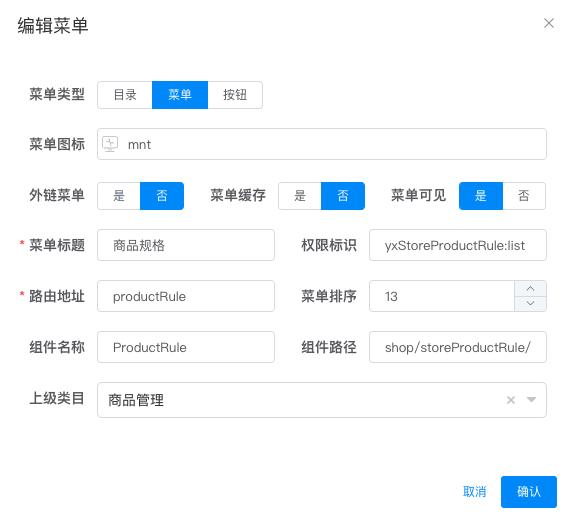Select 菜单 menu type
This screenshot has height=526, width=573.
tap(180, 95)
